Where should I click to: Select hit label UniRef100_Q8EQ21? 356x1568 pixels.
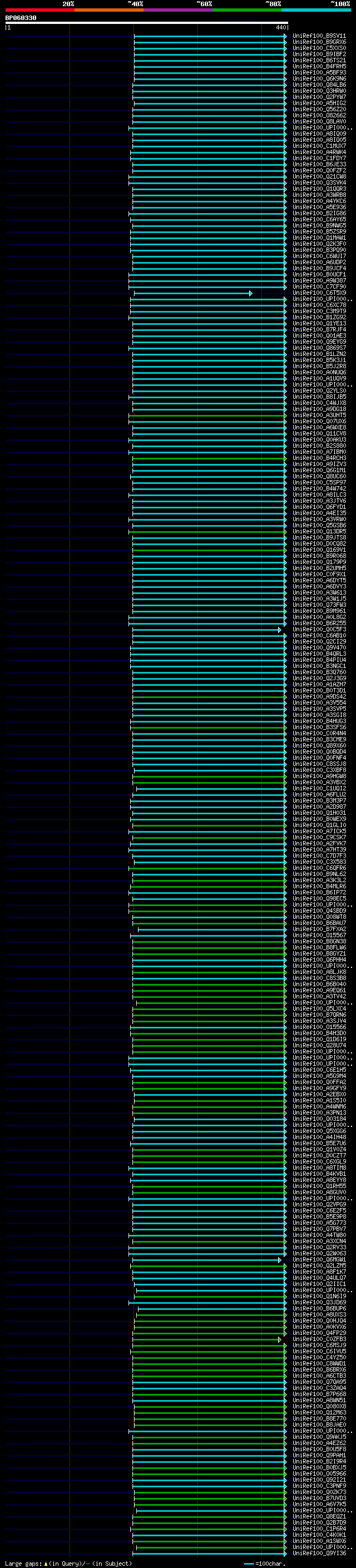[319, 1516]
